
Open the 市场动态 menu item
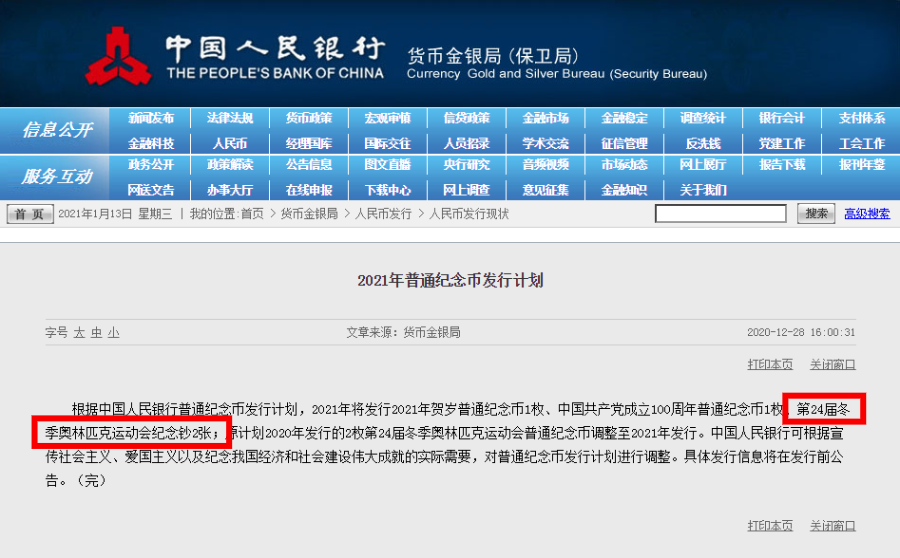pyautogui.click(x=624, y=165)
